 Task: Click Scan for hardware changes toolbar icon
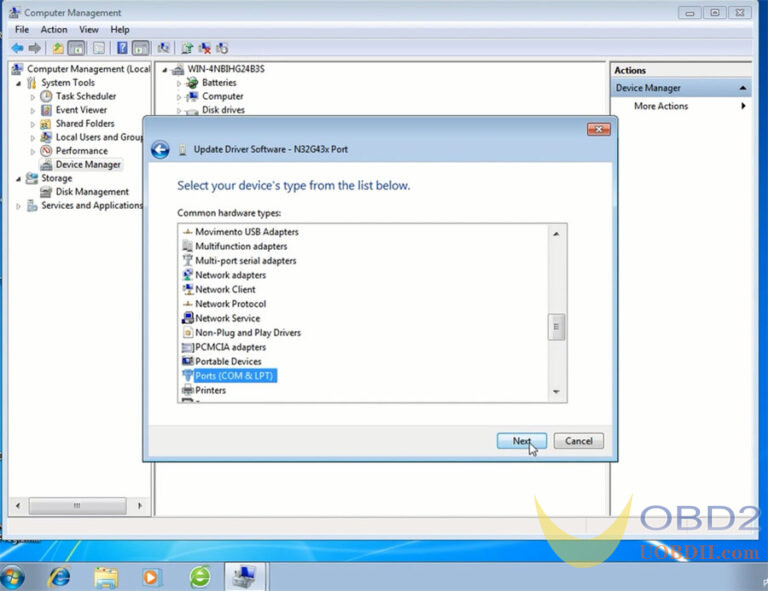(x=163, y=48)
